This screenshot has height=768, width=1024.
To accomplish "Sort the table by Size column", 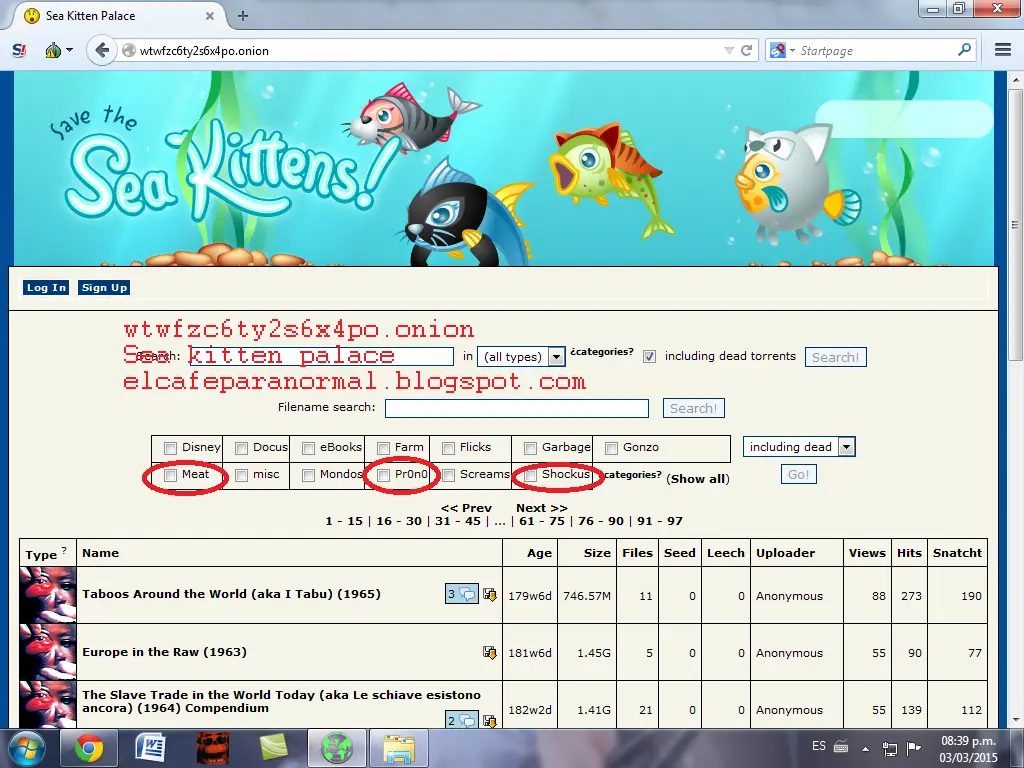I will [x=597, y=552].
